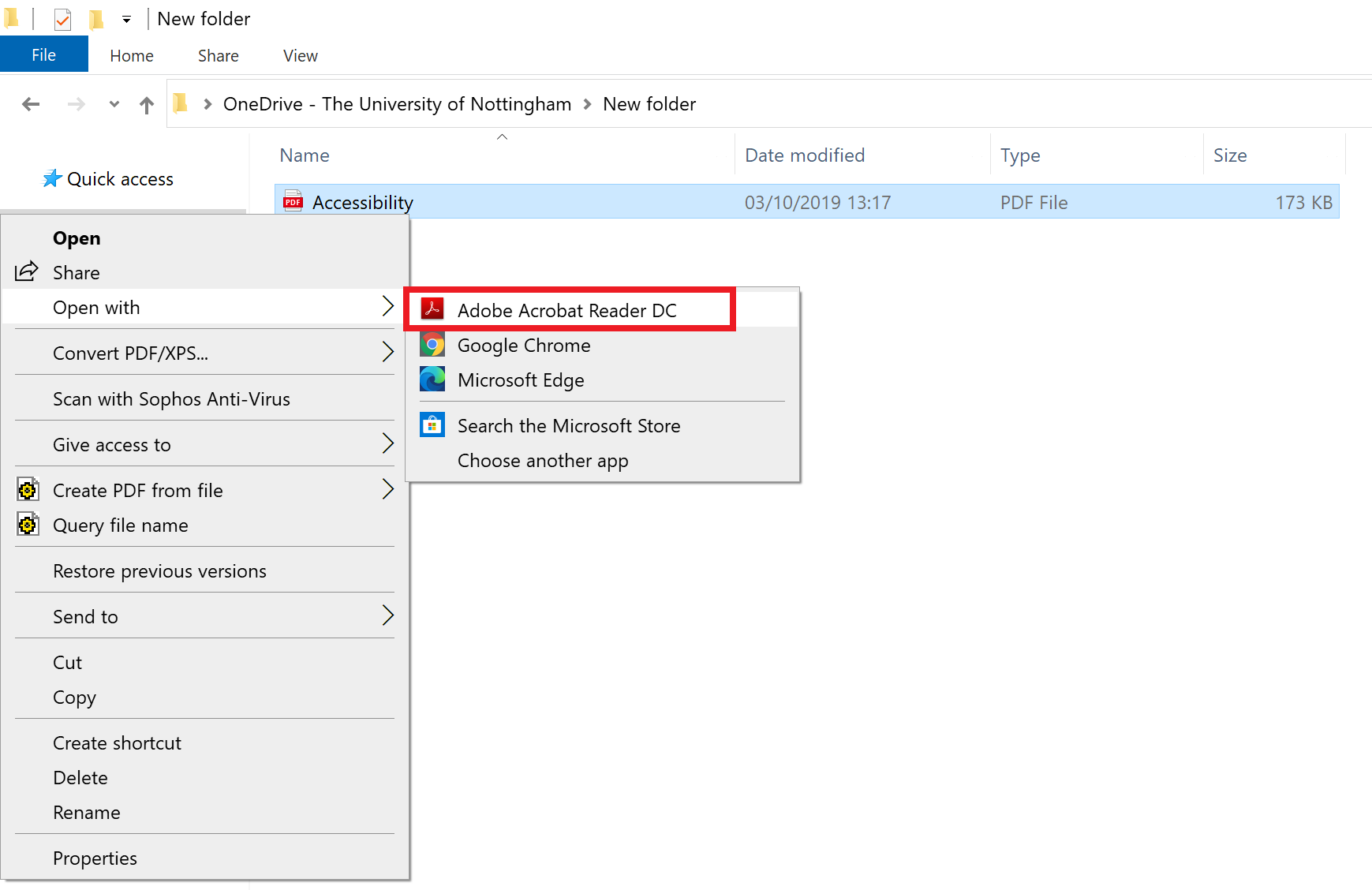This screenshot has width=1372, height=890.
Task: Select Convert PDF/XPS... menu entry
Action: click(x=205, y=353)
